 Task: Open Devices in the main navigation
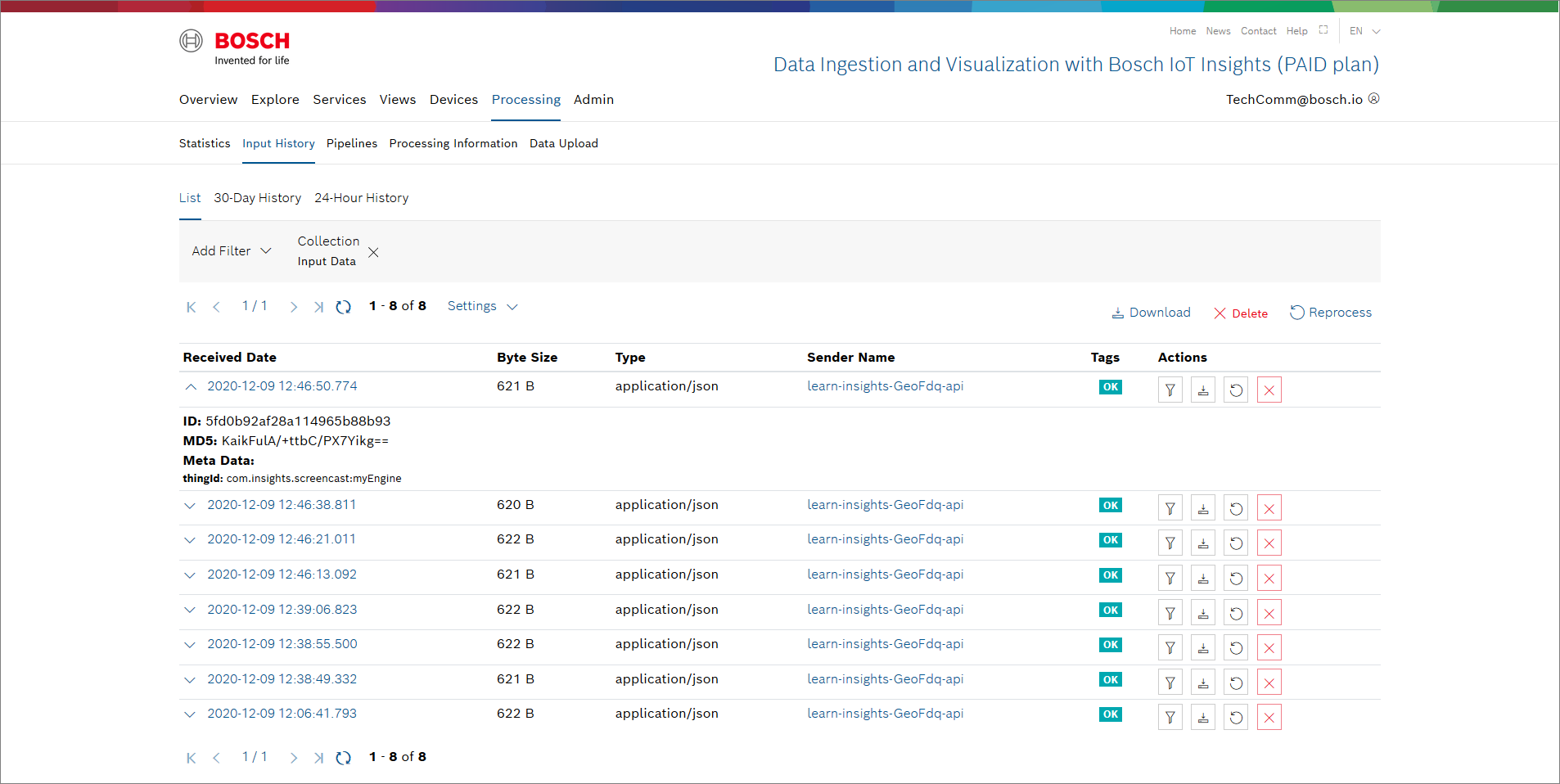[x=453, y=100]
